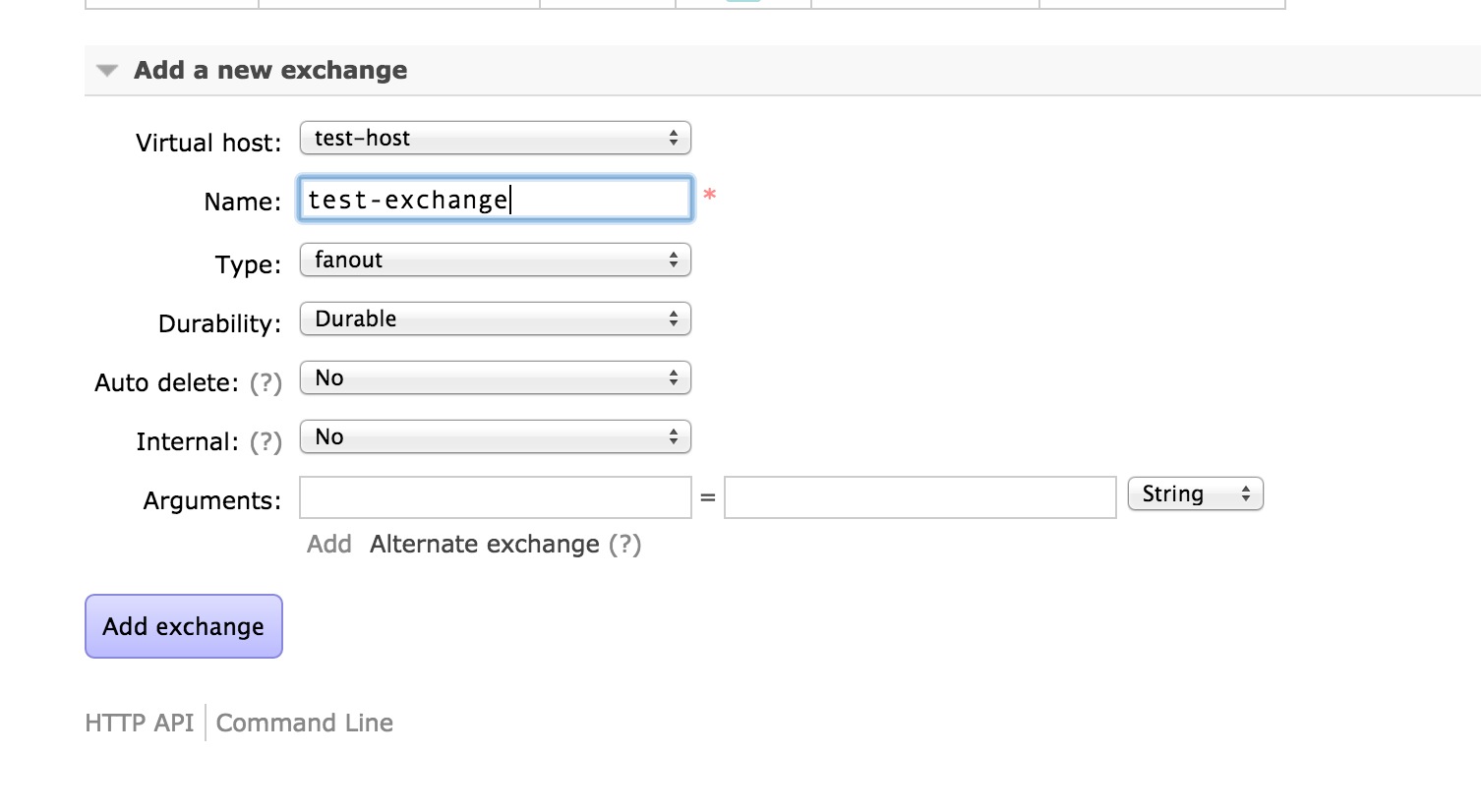Show Auto delete help question mark
Viewport: 1481px width, 812px height.
point(266,382)
